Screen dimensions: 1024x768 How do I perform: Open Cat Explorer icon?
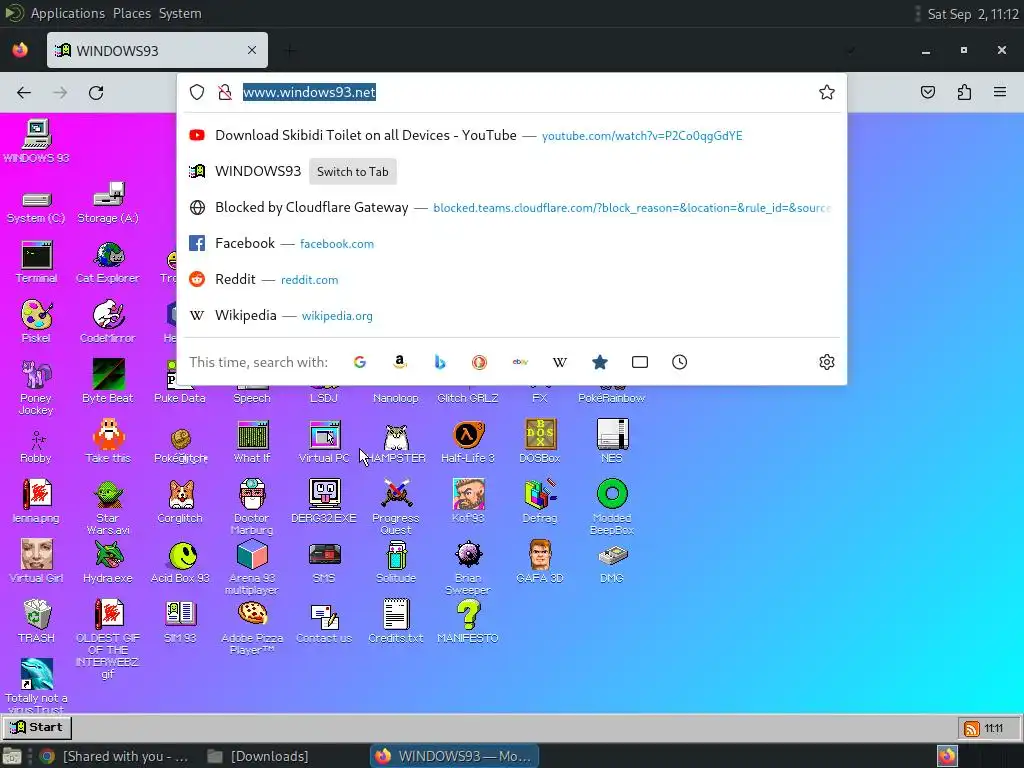click(x=108, y=263)
